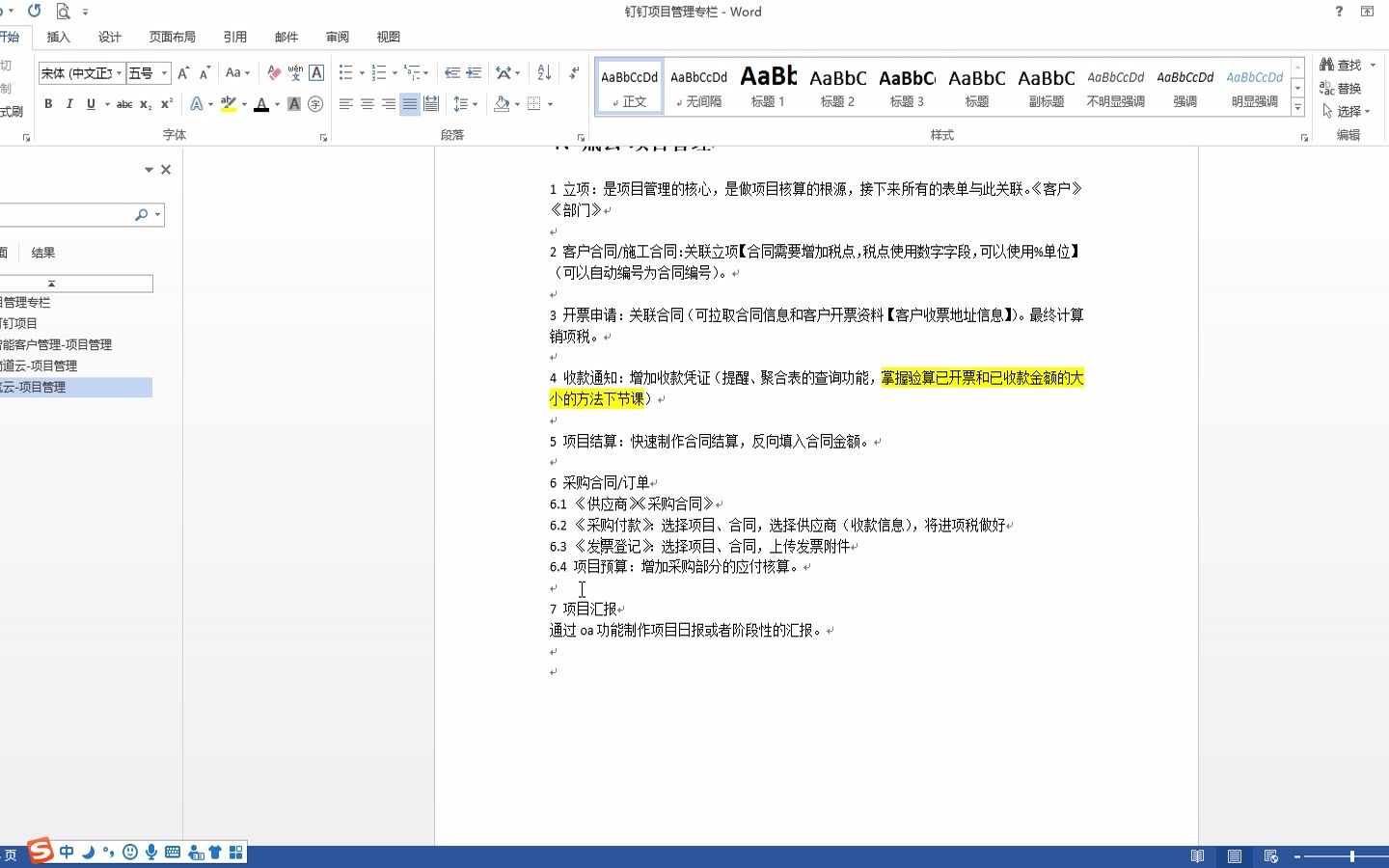
Task: Apply 无间隔 style
Action: [x=699, y=86]
